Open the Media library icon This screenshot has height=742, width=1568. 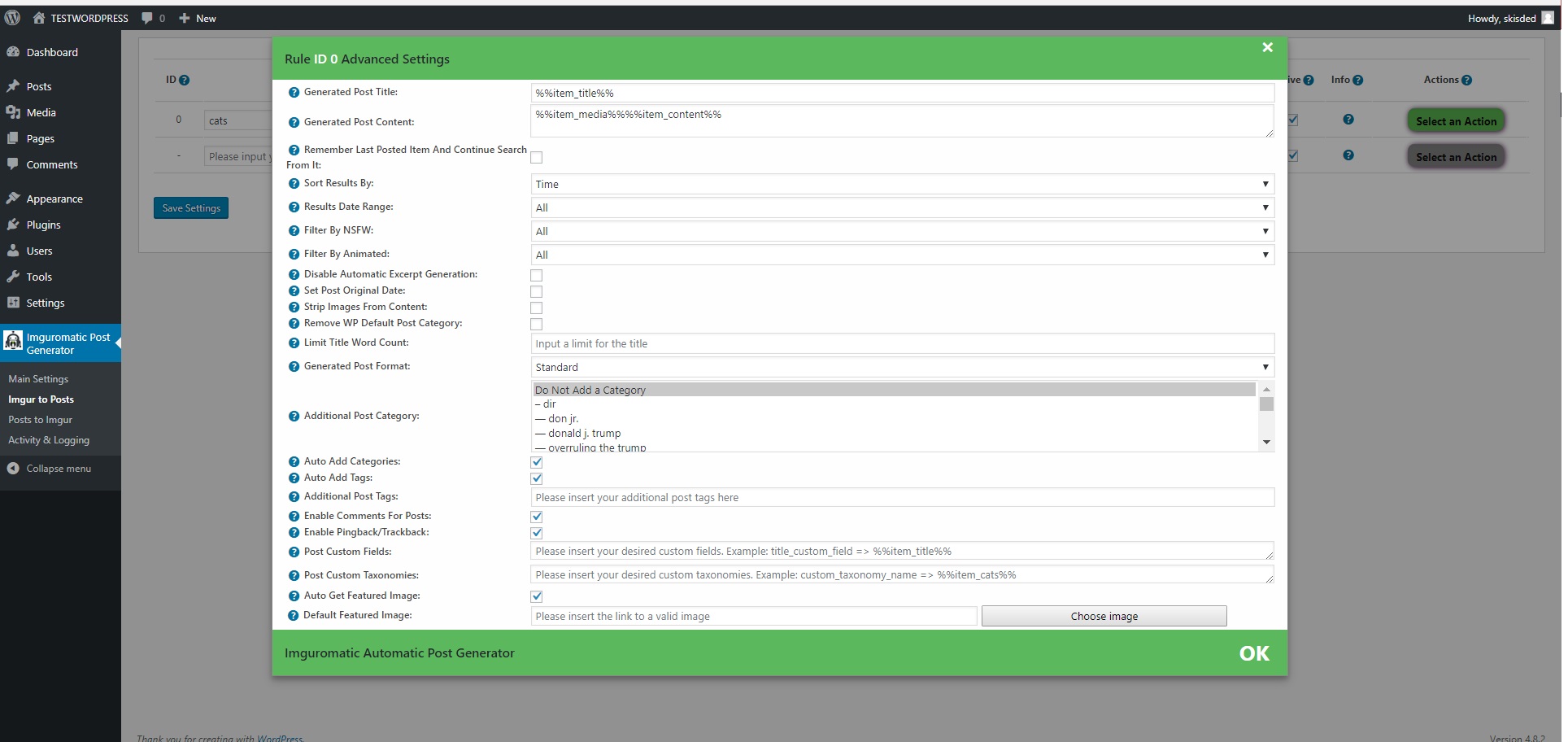[15, 111]
